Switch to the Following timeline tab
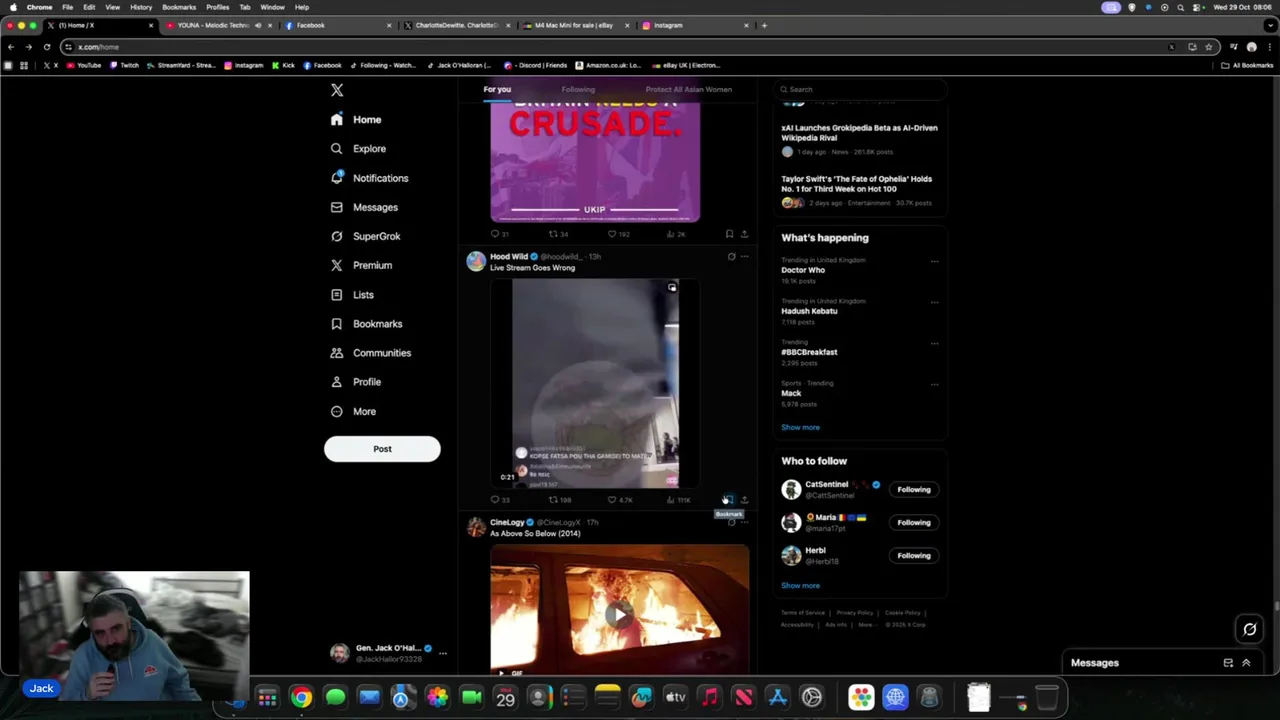This screenshot has width=1280, height=720. [578, 90]
